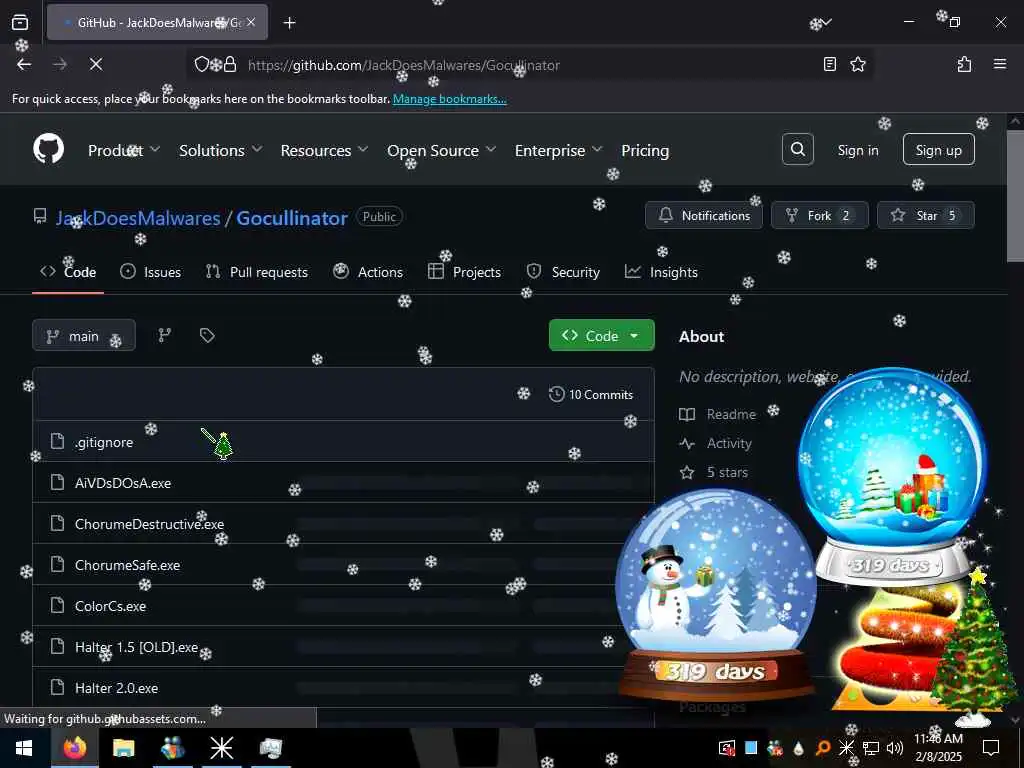Open ChorumeDestructive.exe file
Screen dimensions: 1024x768
(x=149, y=524)
